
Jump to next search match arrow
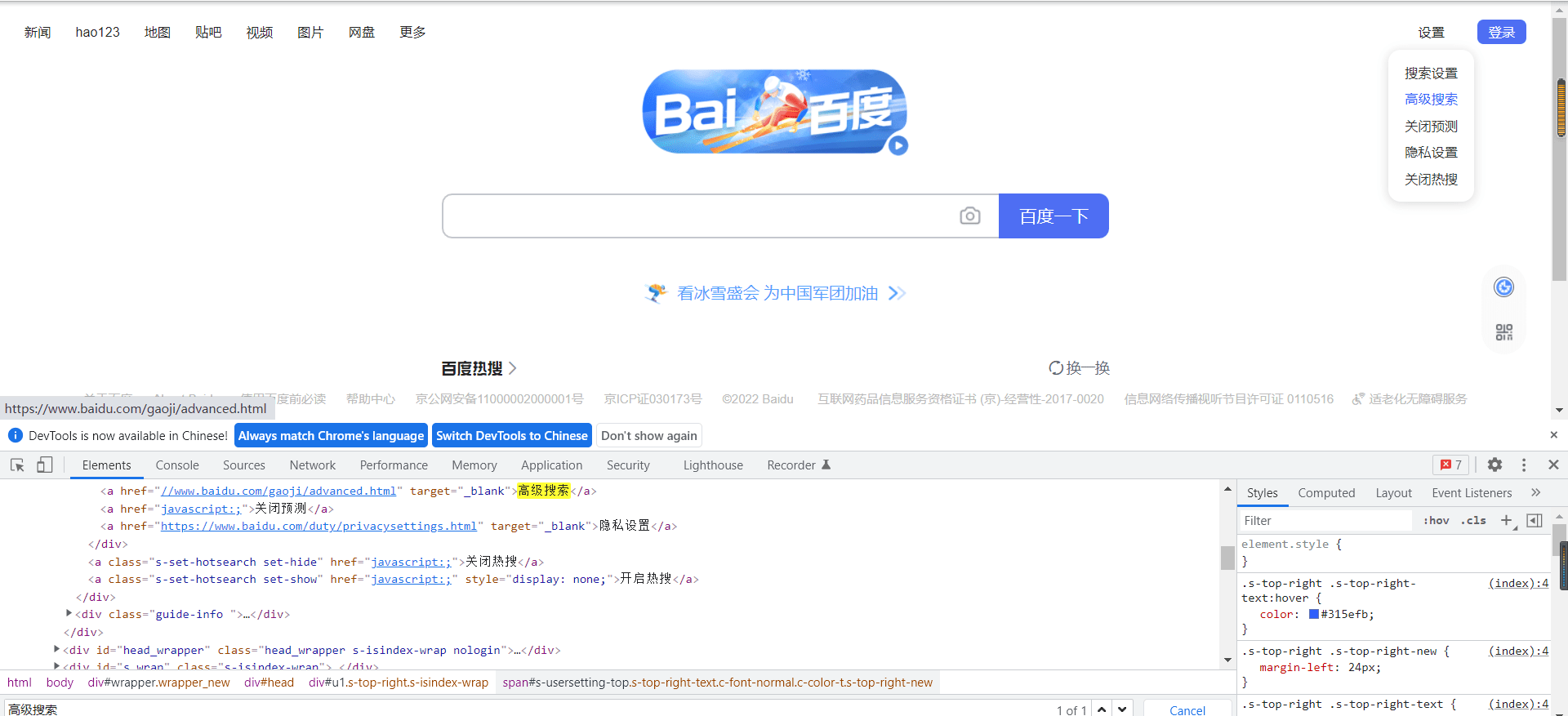pos(1123,709)
